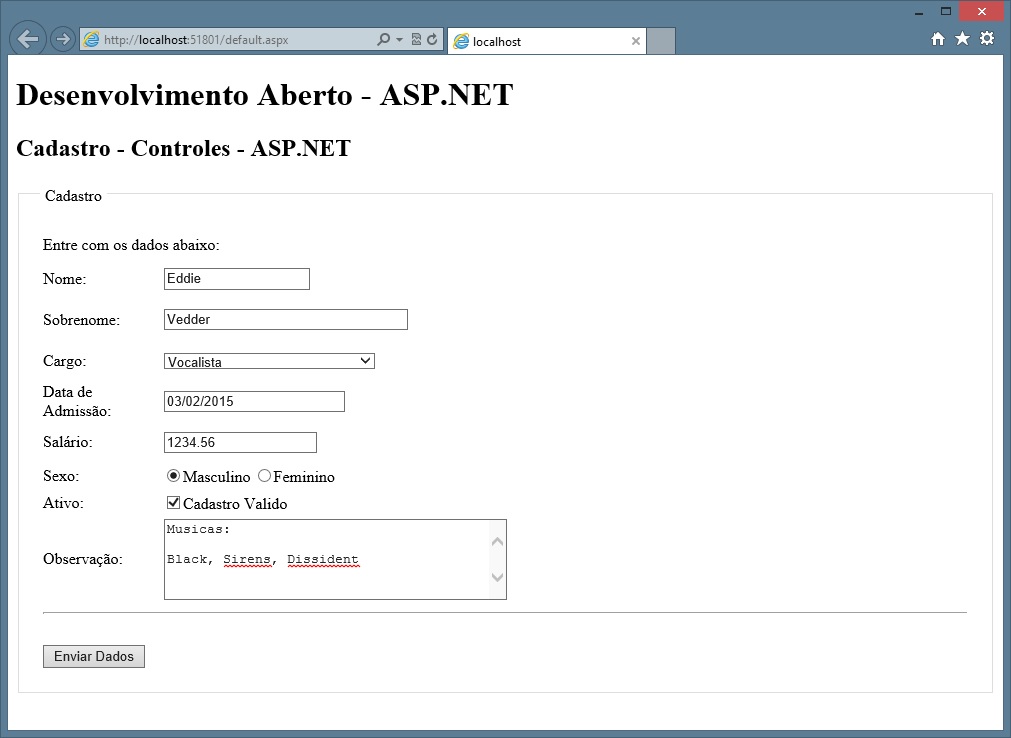Open Favorites with the star icon
The image size is (1011, 738).
click(x=962, y=39)
